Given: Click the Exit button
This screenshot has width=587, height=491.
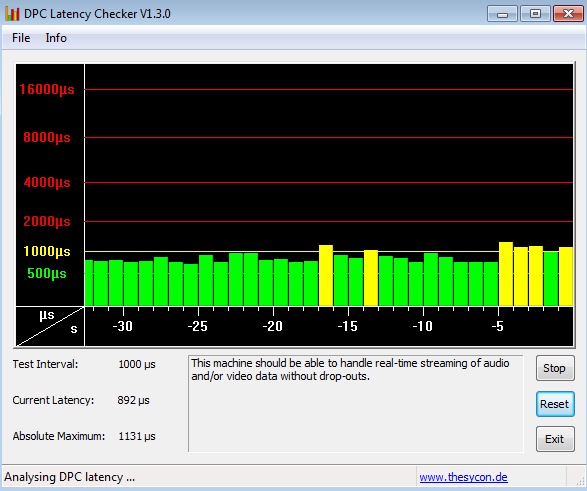Looking at the screenshot, I should coord(555,439).
